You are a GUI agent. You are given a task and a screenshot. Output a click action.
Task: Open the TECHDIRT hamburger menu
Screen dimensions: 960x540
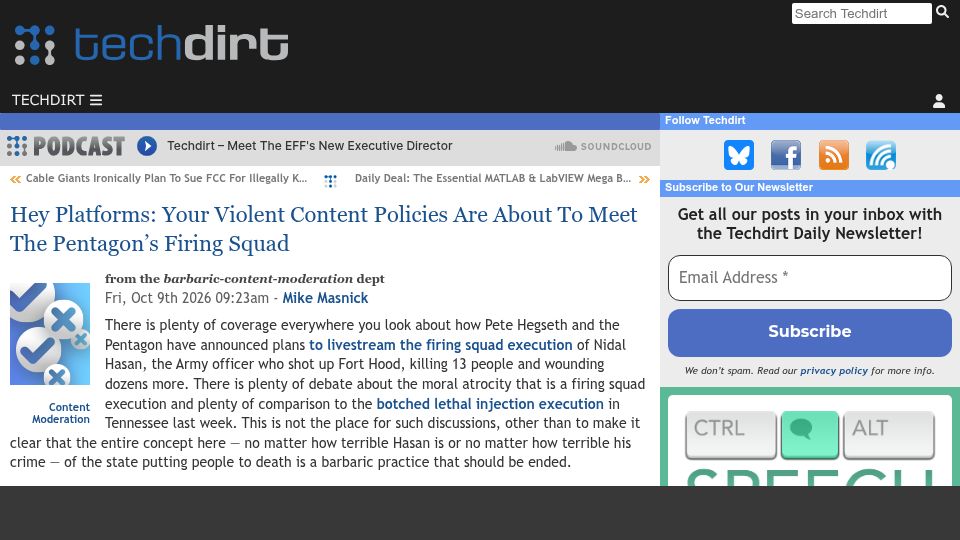[x=57, y=100]
